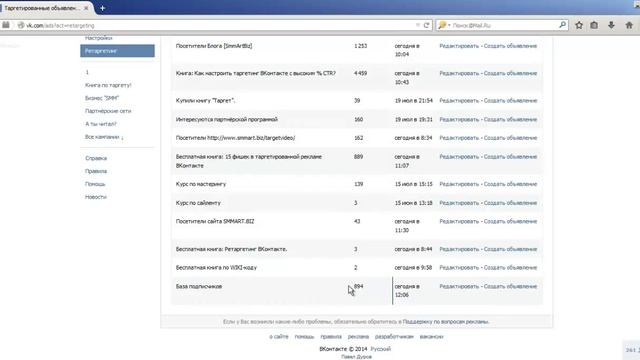The height and width of the screenshot is (360, 640).
Task: Create ad for Посетители Блога [SmmArtBiz]
Action: point(510,46)
